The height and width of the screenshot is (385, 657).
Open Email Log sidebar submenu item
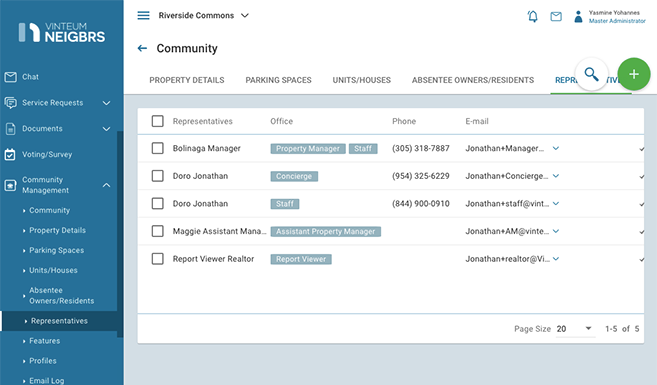coord(47,381)
